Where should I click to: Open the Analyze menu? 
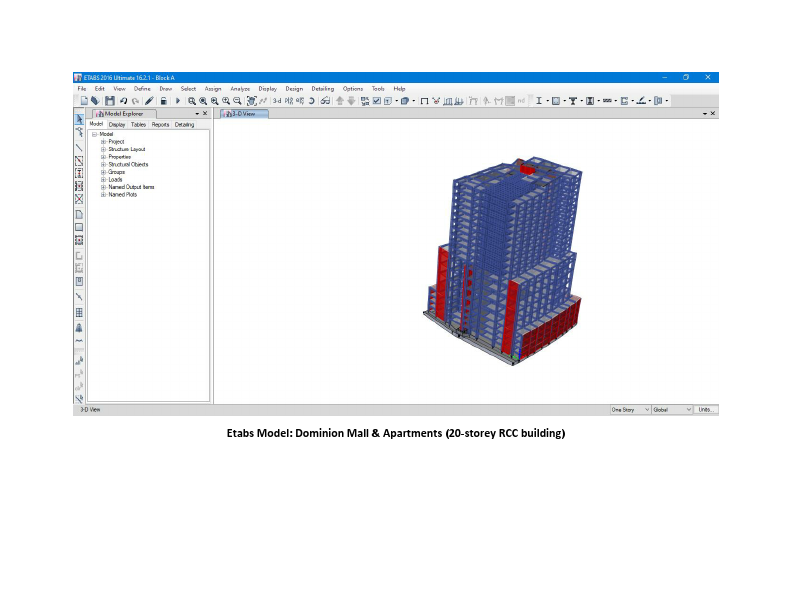(x=240, y=89)
